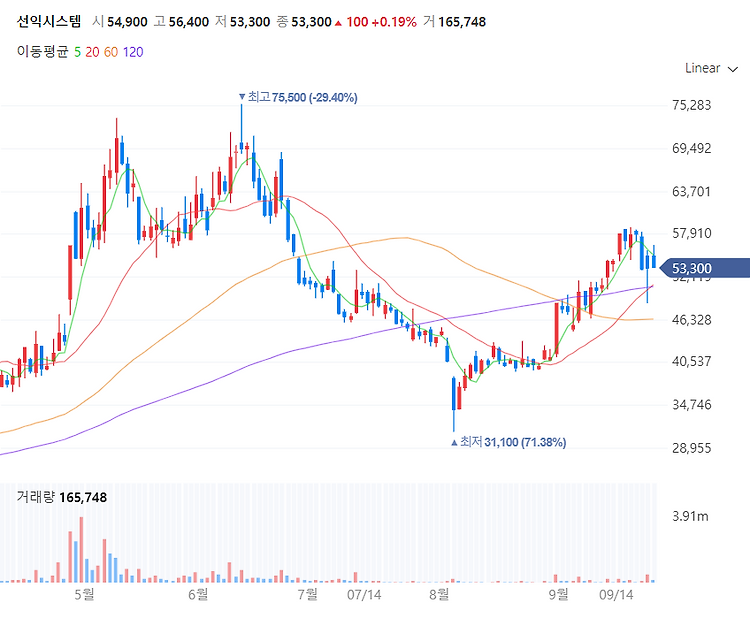The image size is (750, 618).
Task: Click the 3.91m volume axis label
Action: [x=690, y=516]
